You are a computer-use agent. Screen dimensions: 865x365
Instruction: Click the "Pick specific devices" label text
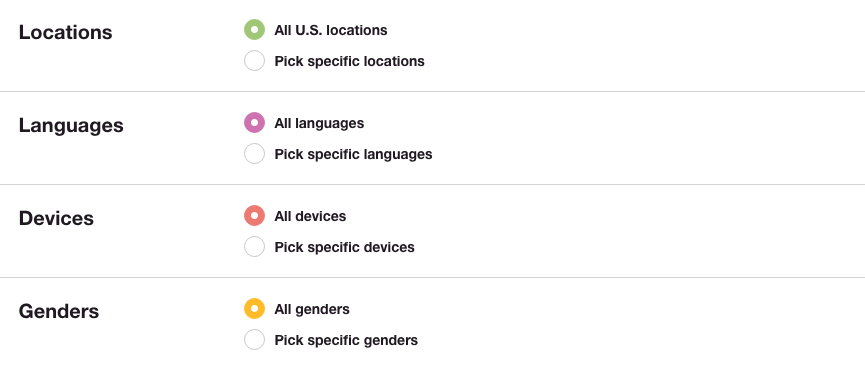point(345,247)
